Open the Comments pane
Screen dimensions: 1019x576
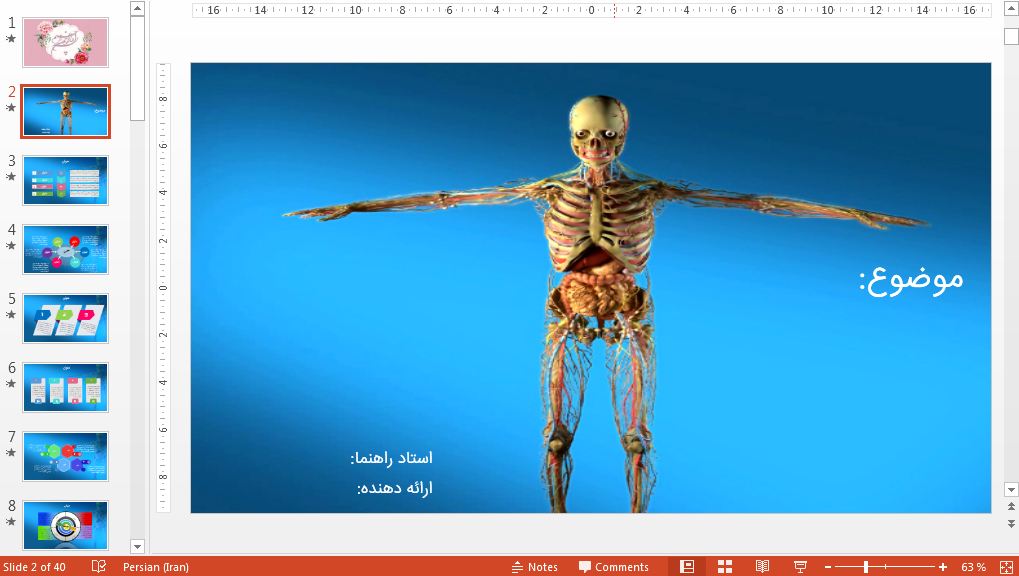[x=612, y=565]
